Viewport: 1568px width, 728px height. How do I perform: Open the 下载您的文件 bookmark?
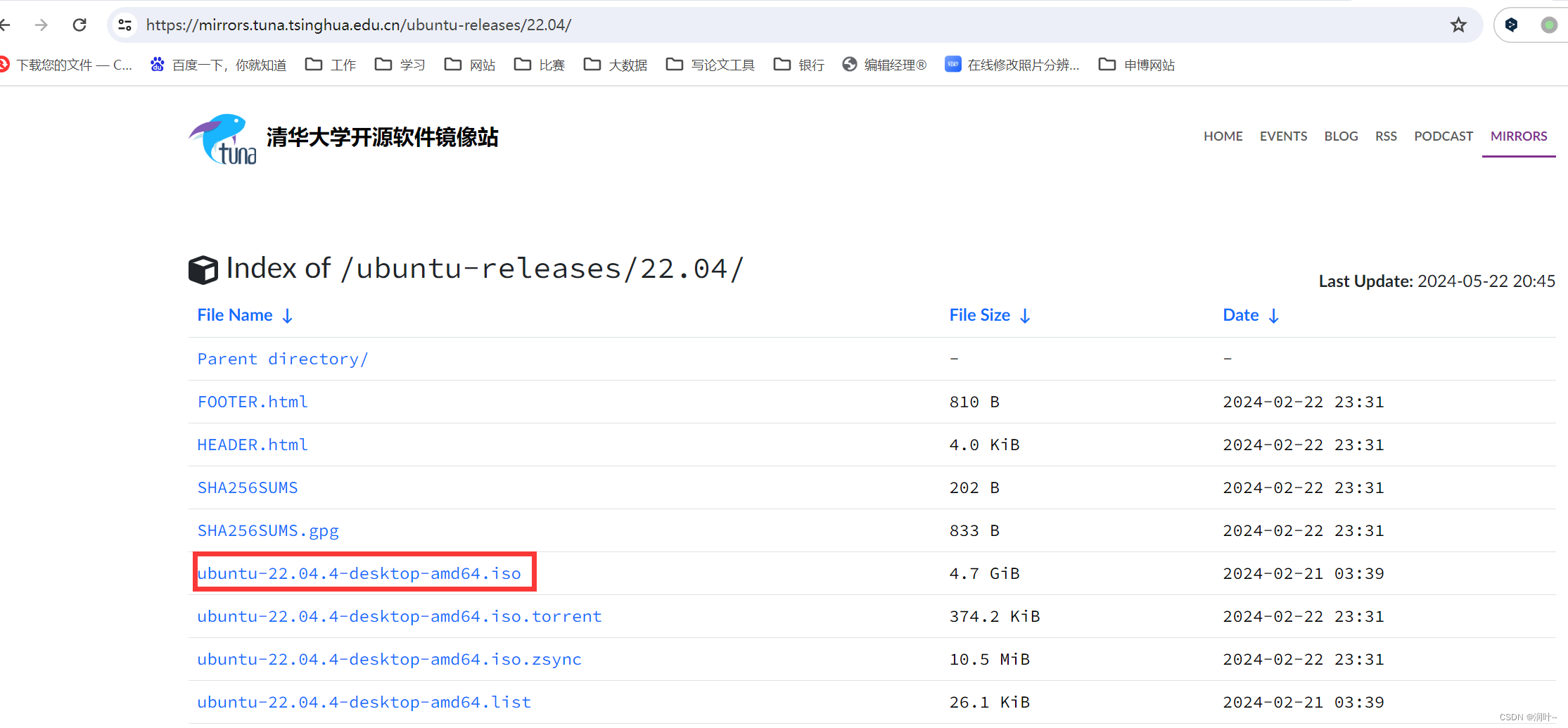(66, 65)
